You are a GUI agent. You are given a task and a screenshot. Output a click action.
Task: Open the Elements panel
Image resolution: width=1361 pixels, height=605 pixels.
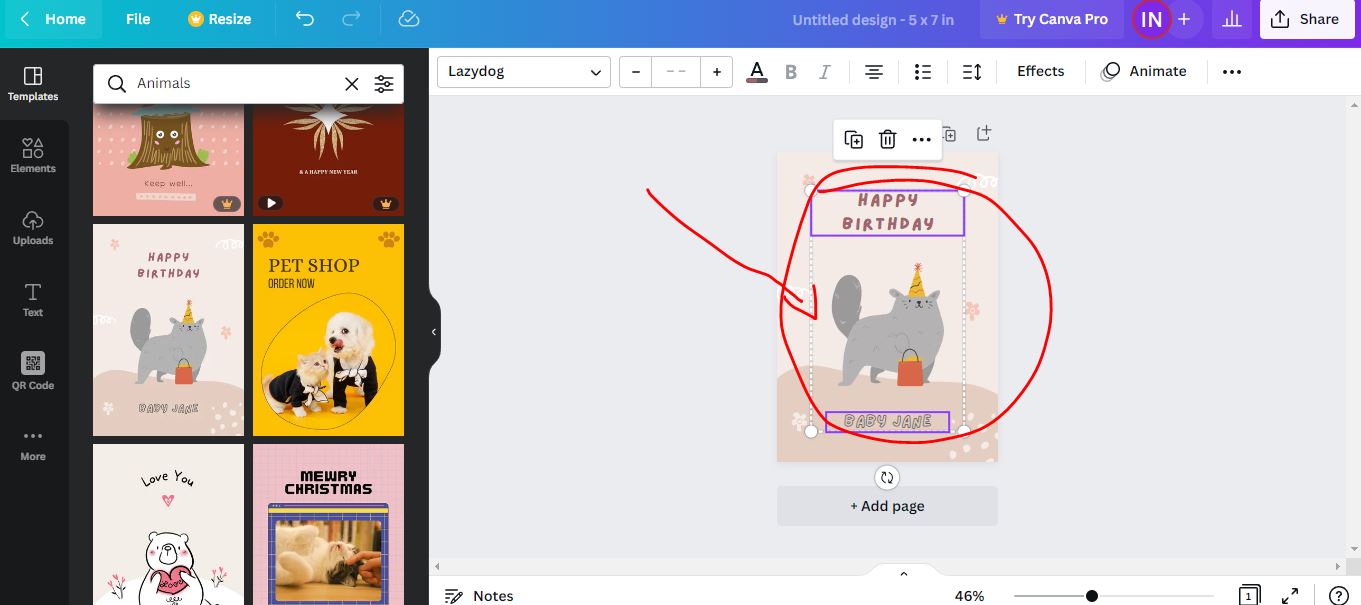pyautogui.click(x=33, y=155)
